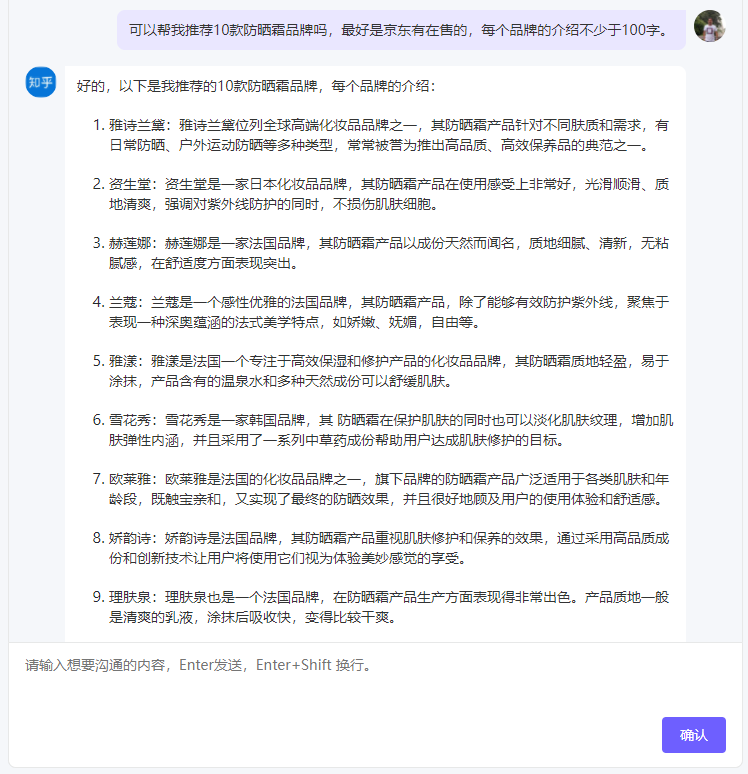Open the user profile avatar
The image size is (748, 774).
coord(709,26)
